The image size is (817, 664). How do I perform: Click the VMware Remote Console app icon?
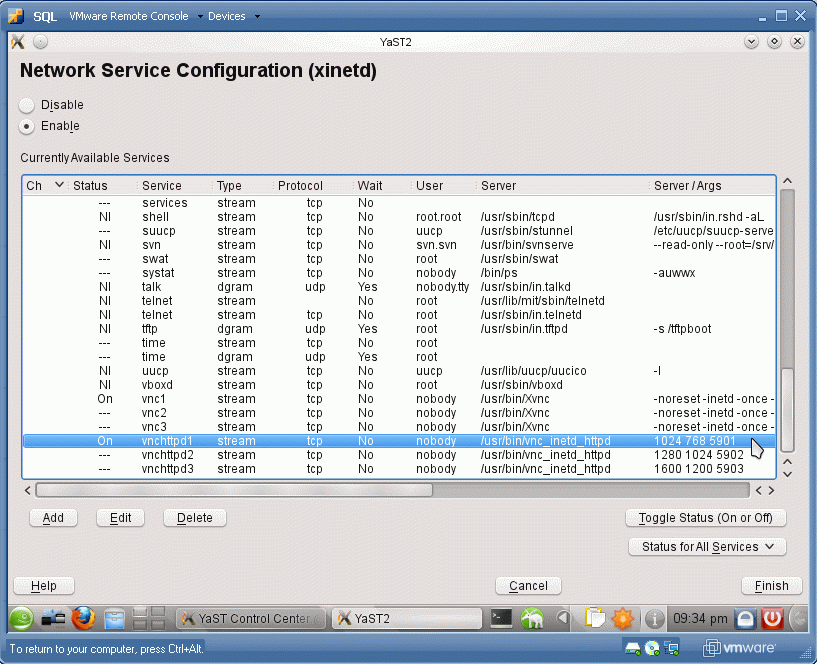click(x=16, y=16)
